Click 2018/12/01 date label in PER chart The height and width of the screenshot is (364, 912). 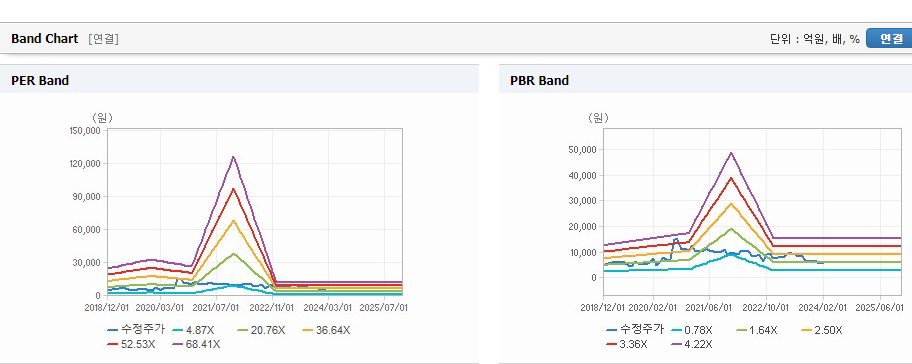107,307
